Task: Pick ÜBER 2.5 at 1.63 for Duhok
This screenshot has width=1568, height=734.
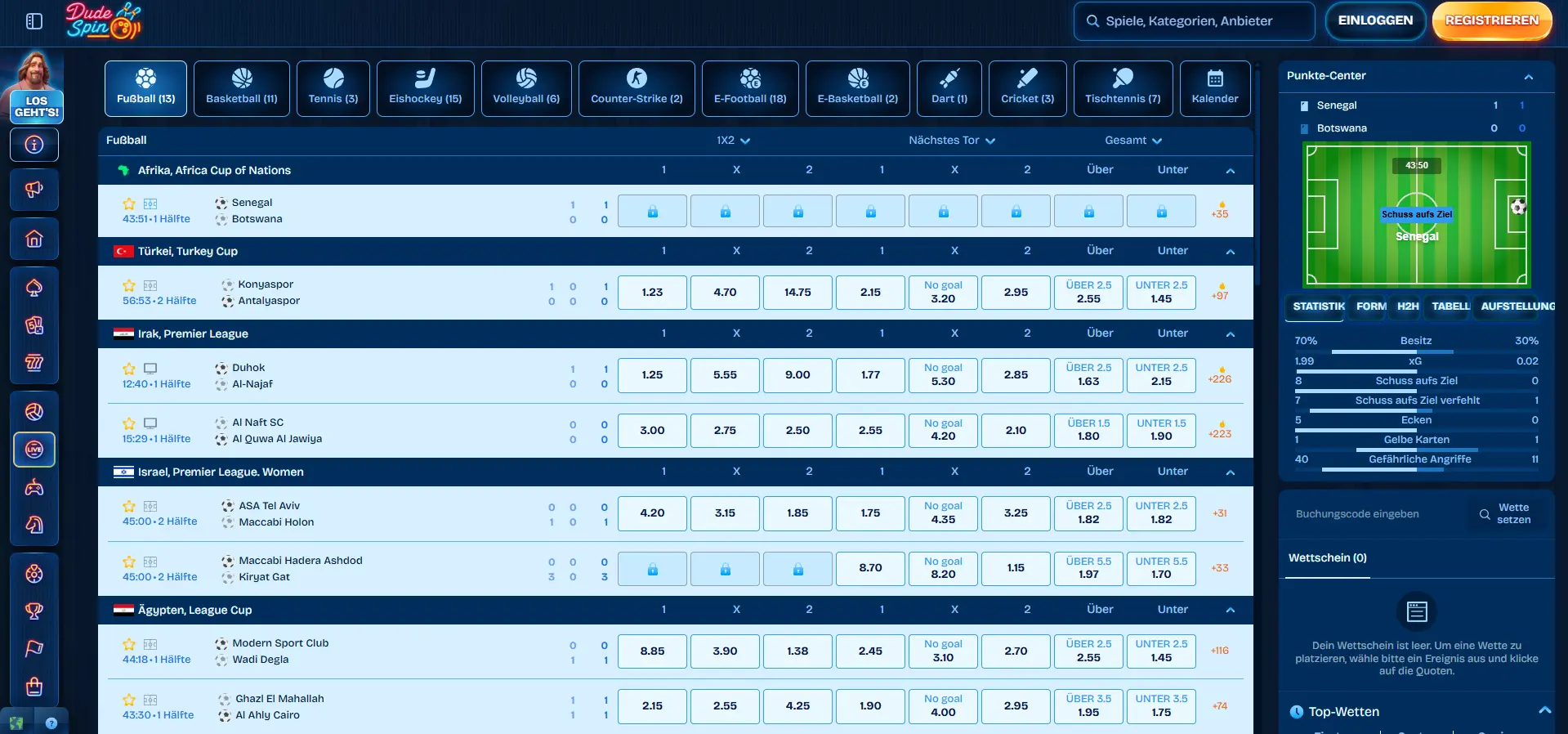Action: [x=1088, y=375]
